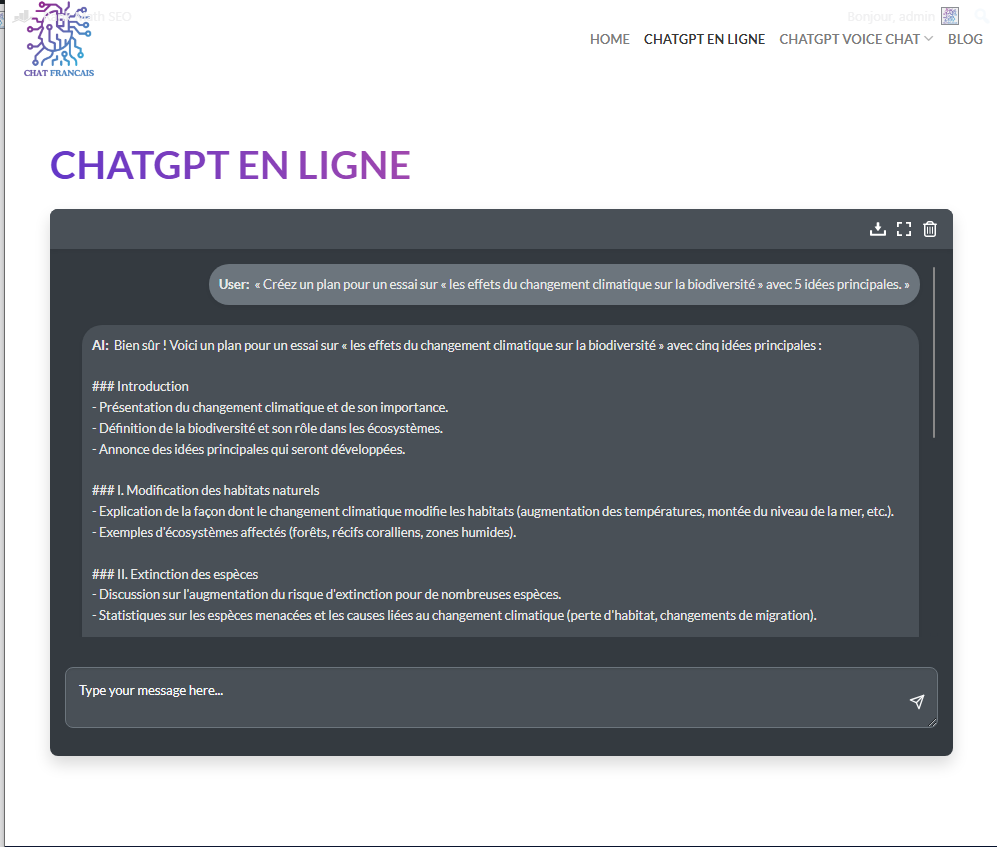
Task: Click 'Discussion sur l'augmentation du risque' line
Action: pos(326,595)
